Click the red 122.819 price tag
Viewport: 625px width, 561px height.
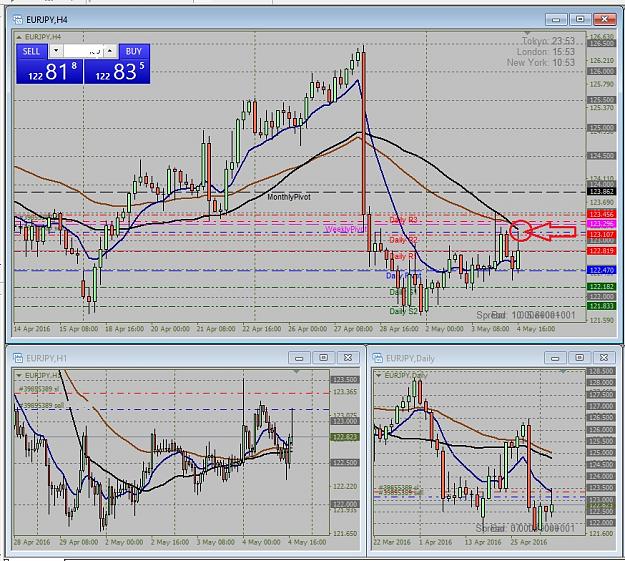(x=601, y=251)
